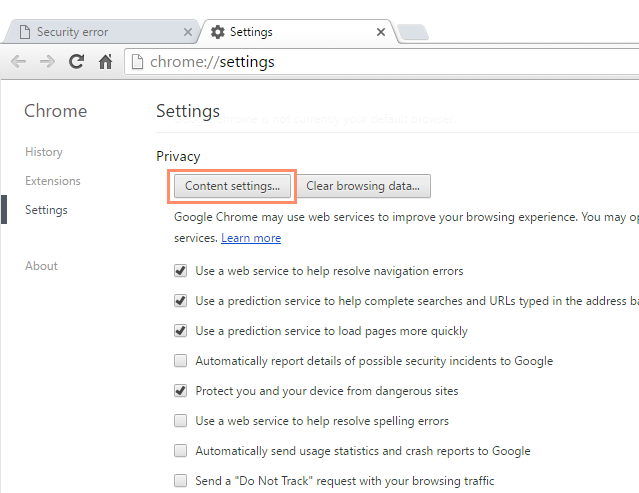Disable prediction service to load pages quickly
The width and height of the screenshot is (639, 493).
[x=181, y=331]
